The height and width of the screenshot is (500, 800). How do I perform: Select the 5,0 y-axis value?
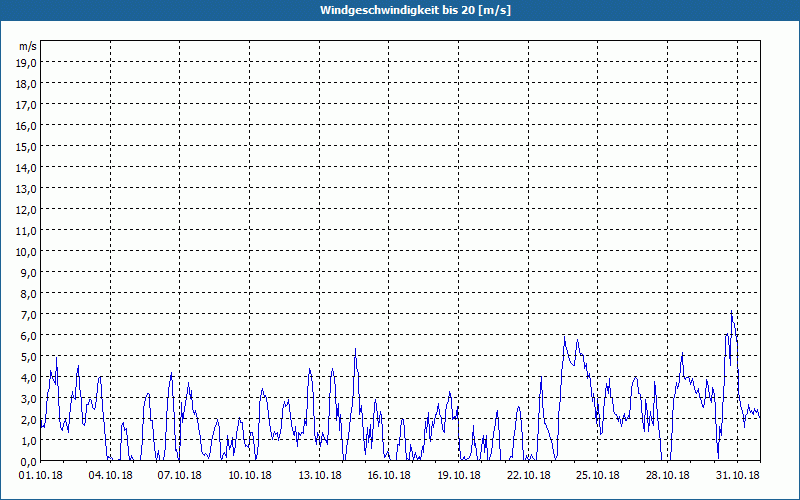coord(29,357)
